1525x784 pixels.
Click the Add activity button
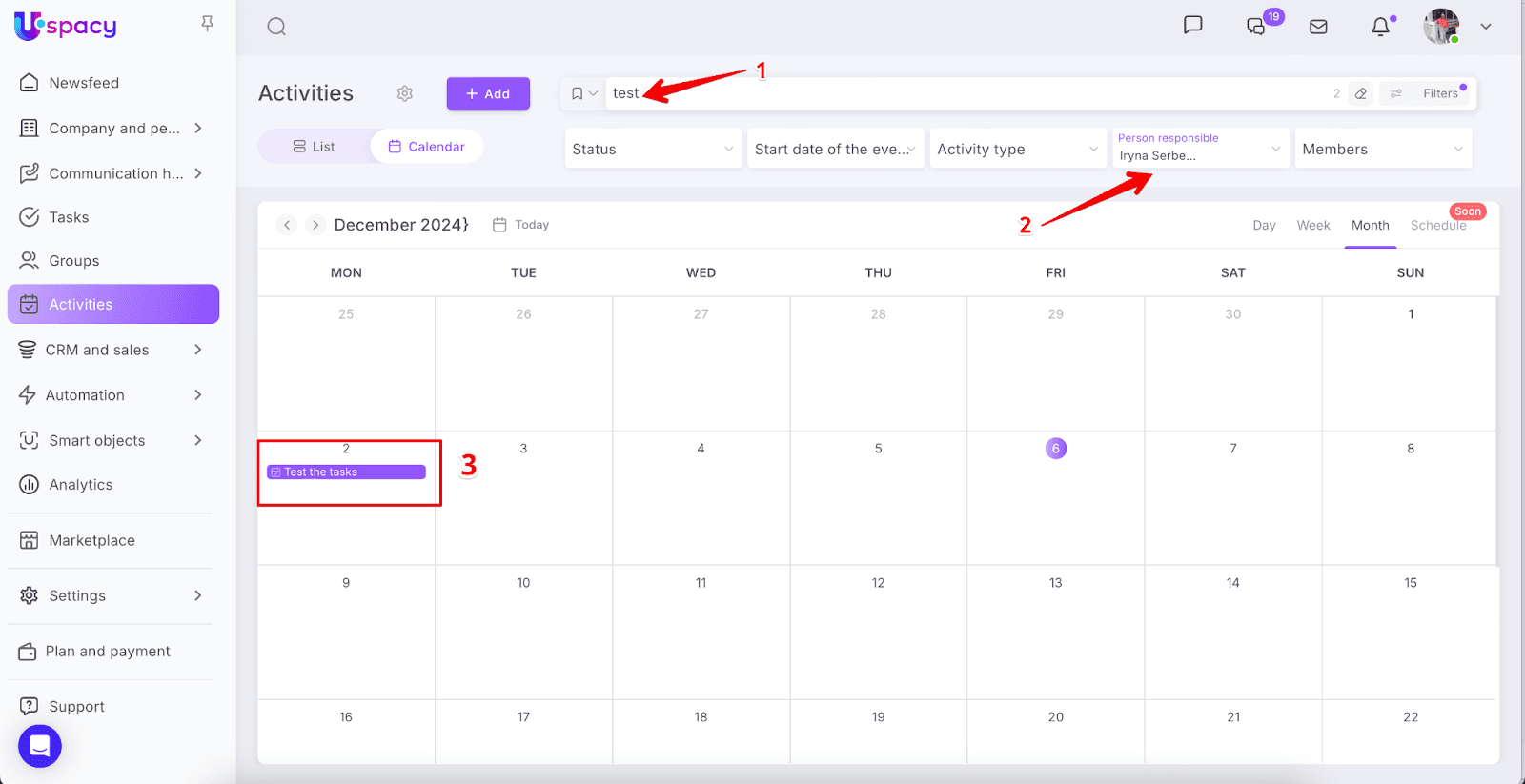point(488,93)
